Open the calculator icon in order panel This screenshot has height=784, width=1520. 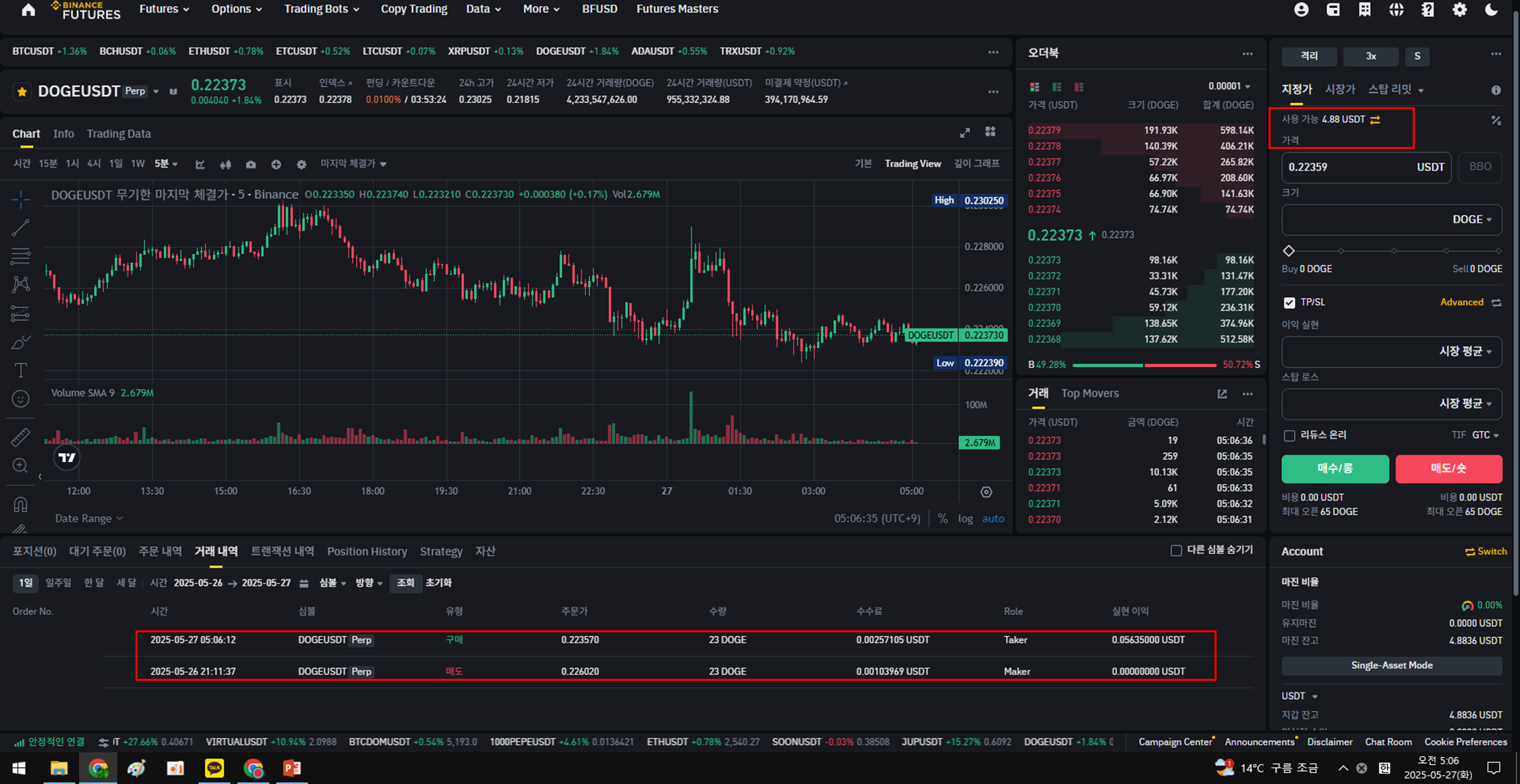[1496, 121]
